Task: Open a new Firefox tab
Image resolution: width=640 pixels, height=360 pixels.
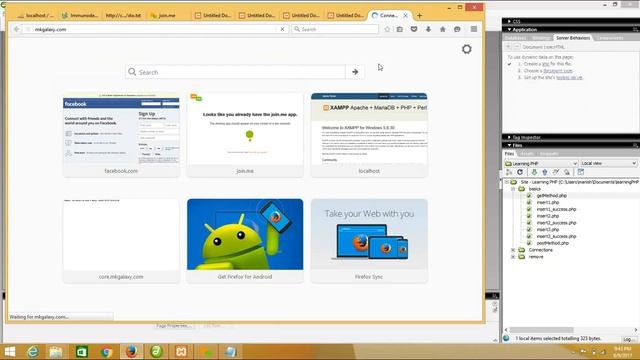Action: click(x=419, y=16)
